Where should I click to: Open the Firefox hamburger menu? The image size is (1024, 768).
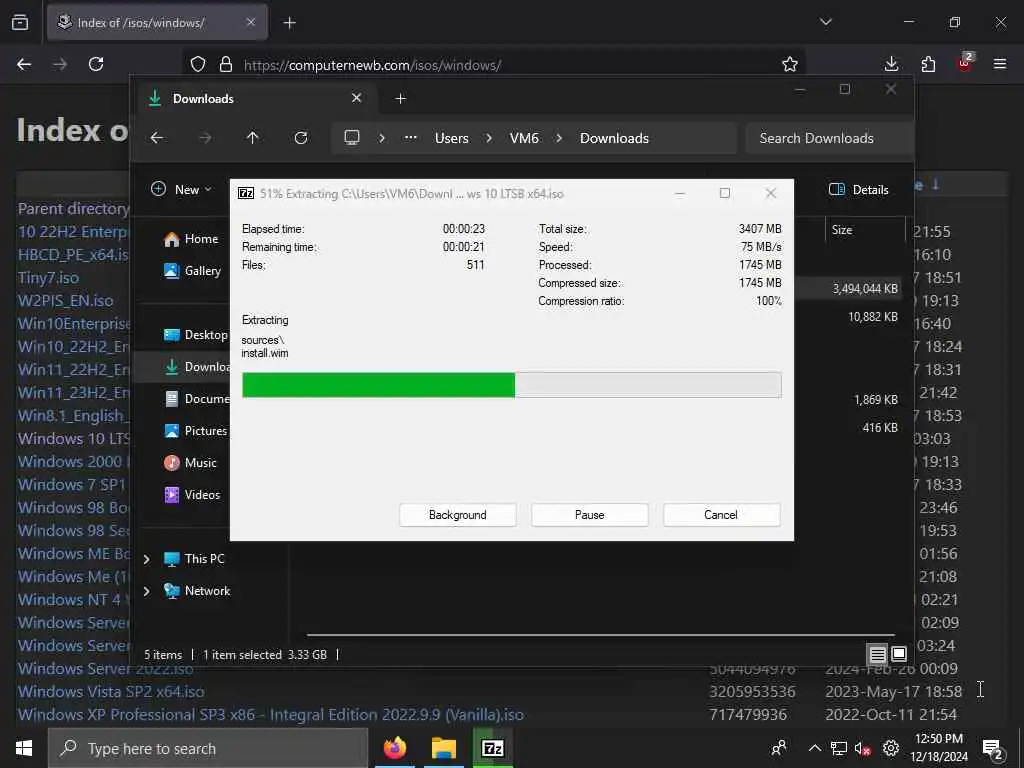pos(1000,64)
